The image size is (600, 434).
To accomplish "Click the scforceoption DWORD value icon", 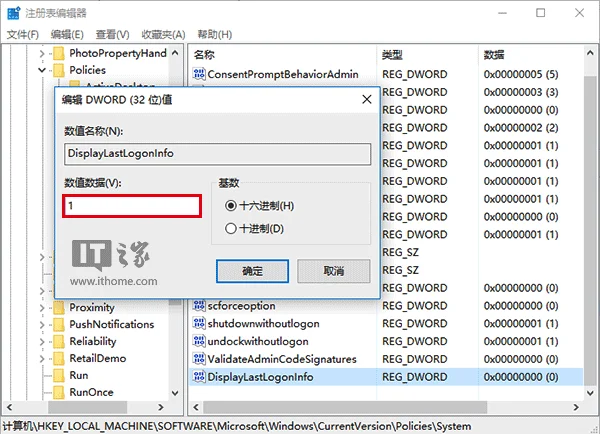I will [x=199, y=305].
